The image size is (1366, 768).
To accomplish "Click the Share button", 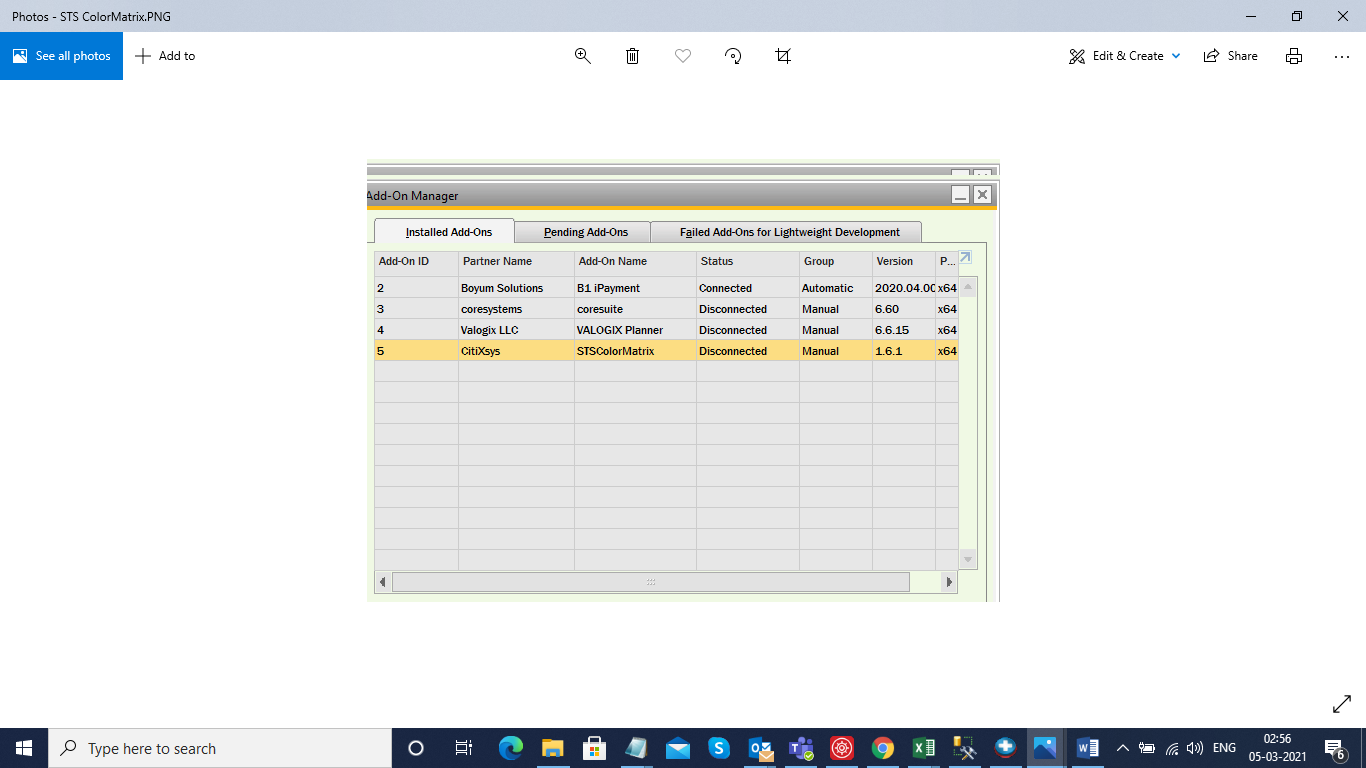I will click(1231, 56).
